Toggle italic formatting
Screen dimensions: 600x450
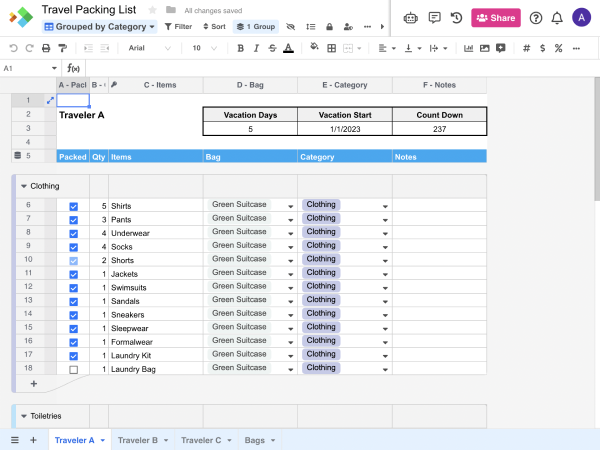[x=256, y=48]
